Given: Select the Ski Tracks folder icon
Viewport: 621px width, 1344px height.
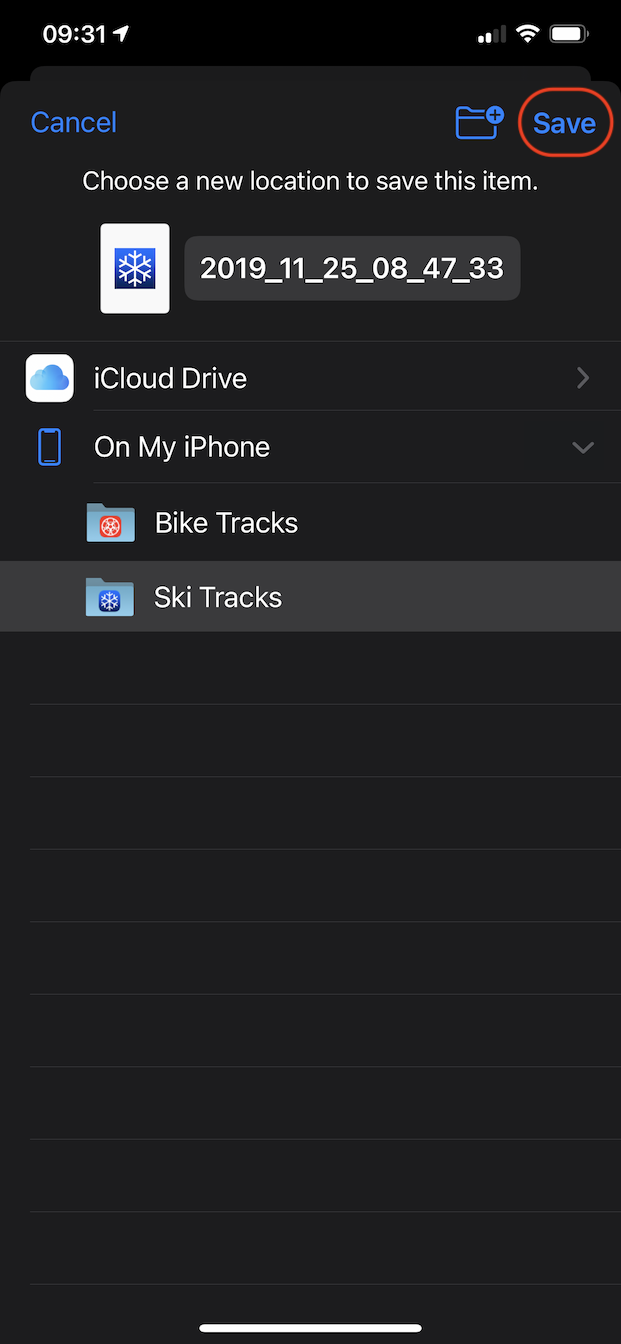Looking at the screenshot, I should (x=110, y=597).
